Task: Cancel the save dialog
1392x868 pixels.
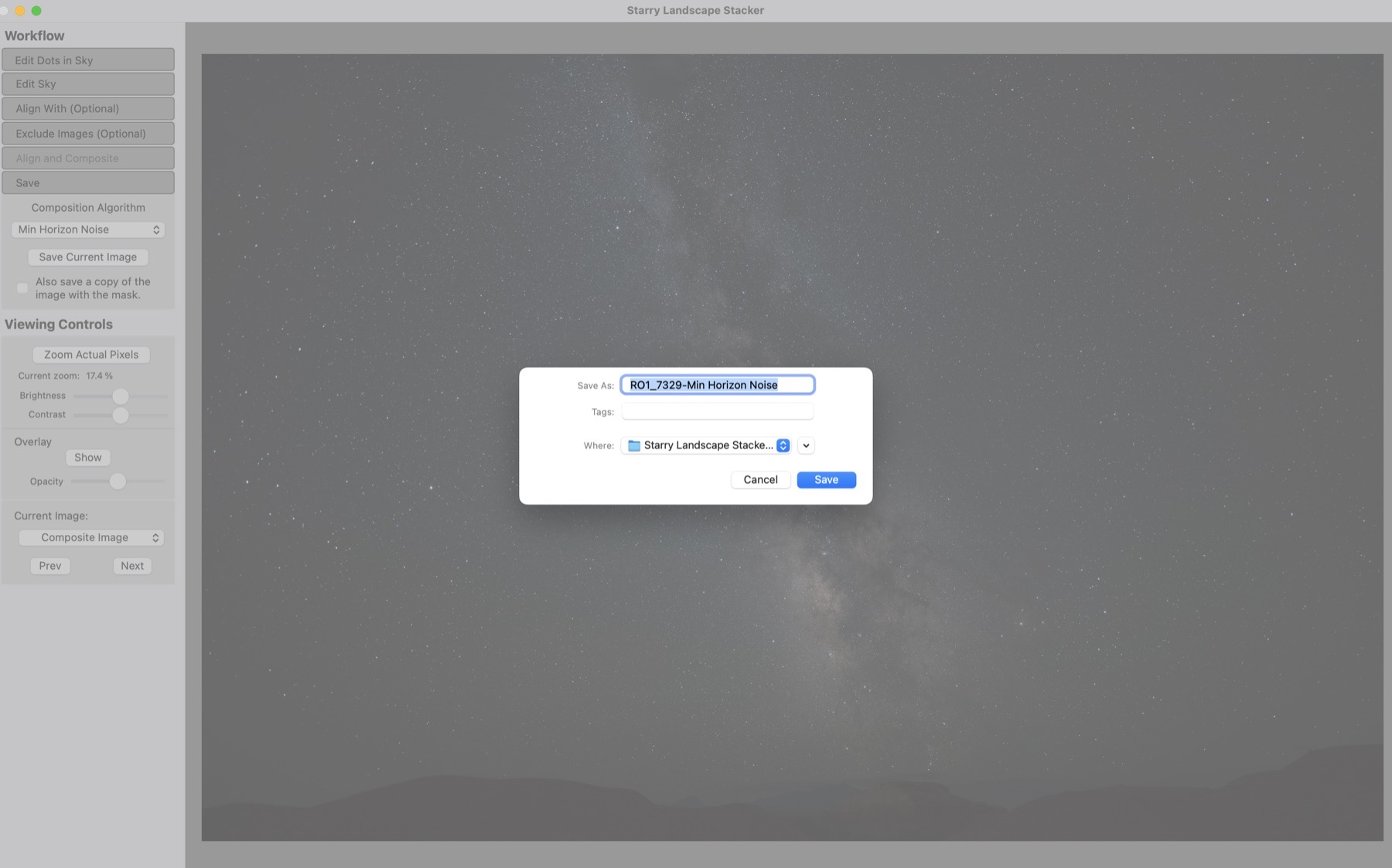Action: [x=760, y=480]
